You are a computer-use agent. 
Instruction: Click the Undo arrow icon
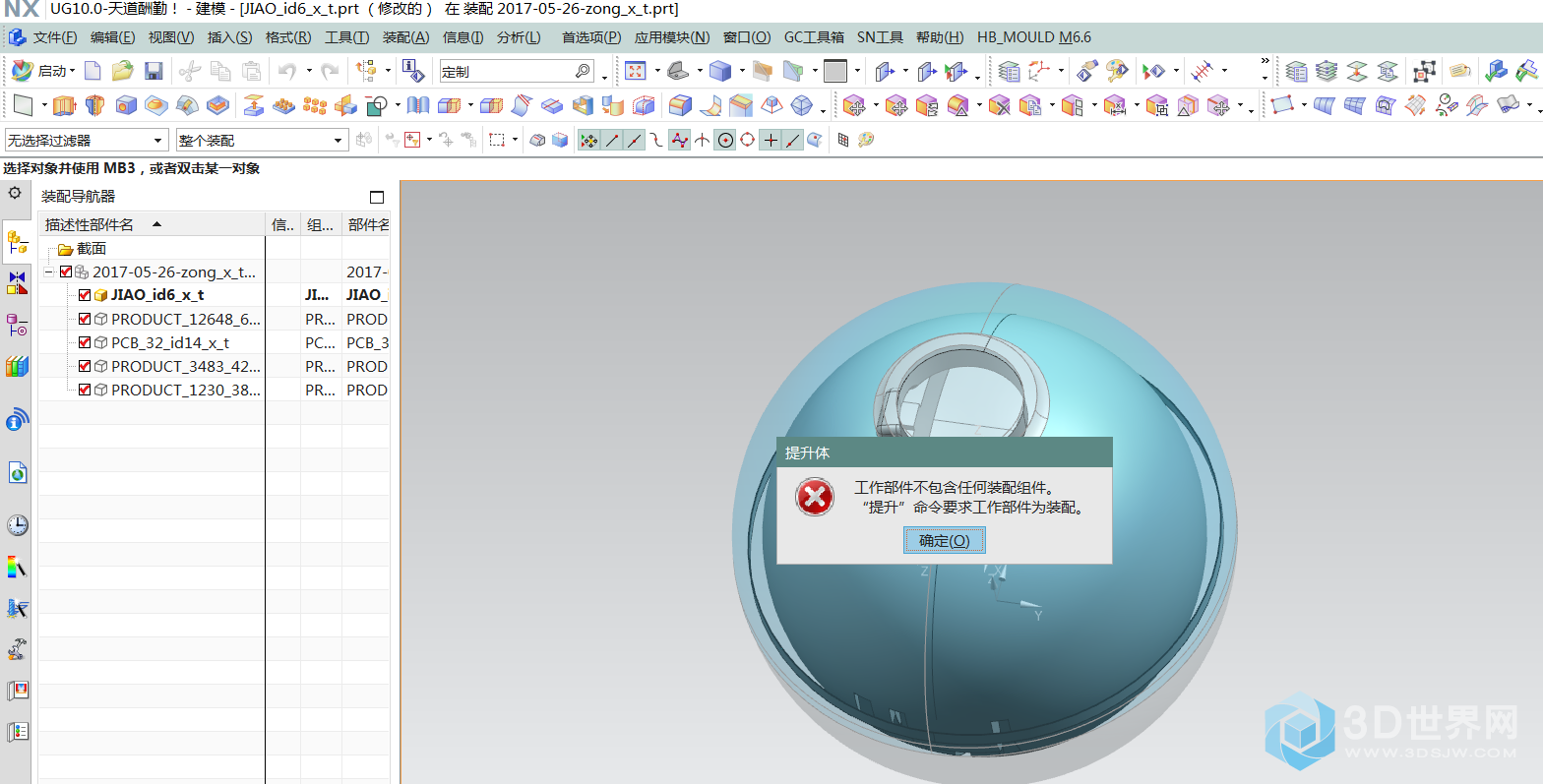(x=287, y=71)
